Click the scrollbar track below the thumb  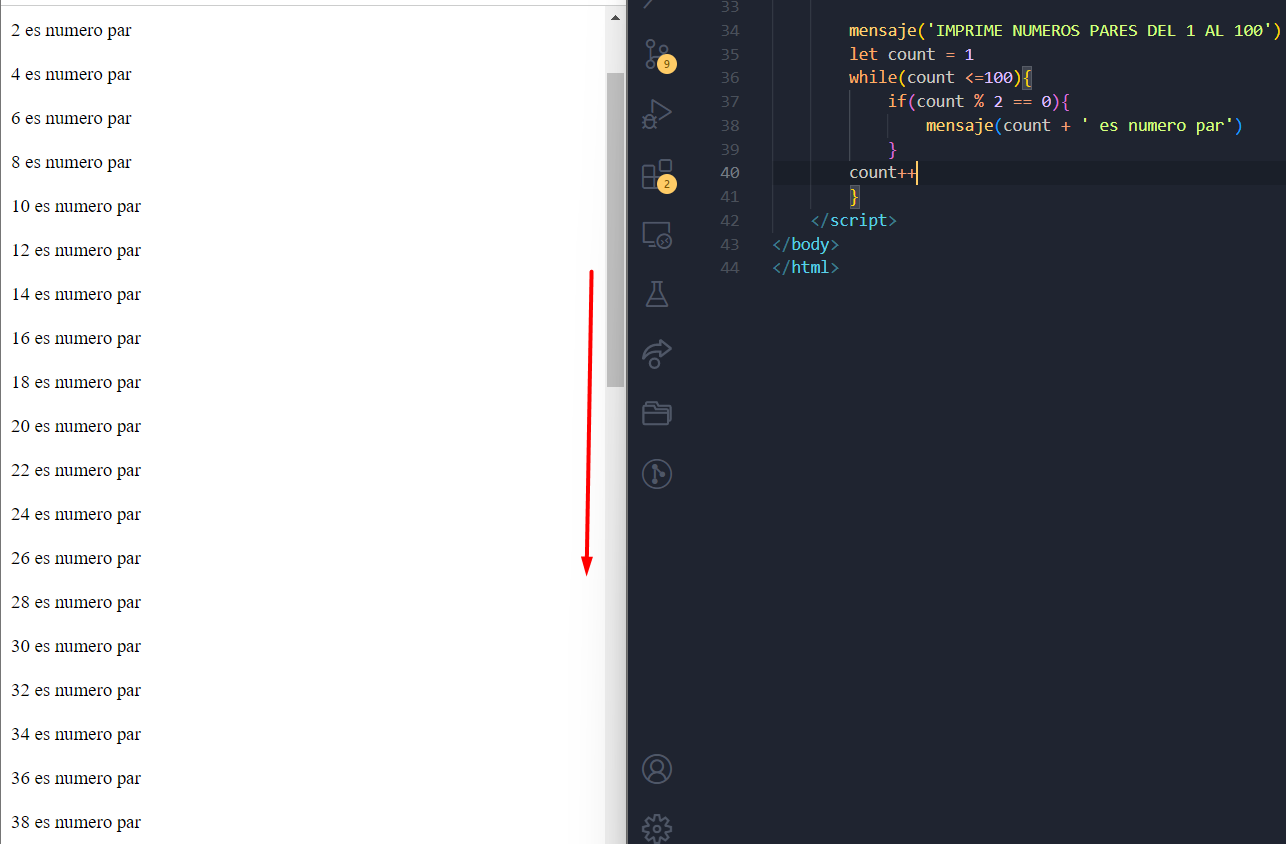point(615,615)
